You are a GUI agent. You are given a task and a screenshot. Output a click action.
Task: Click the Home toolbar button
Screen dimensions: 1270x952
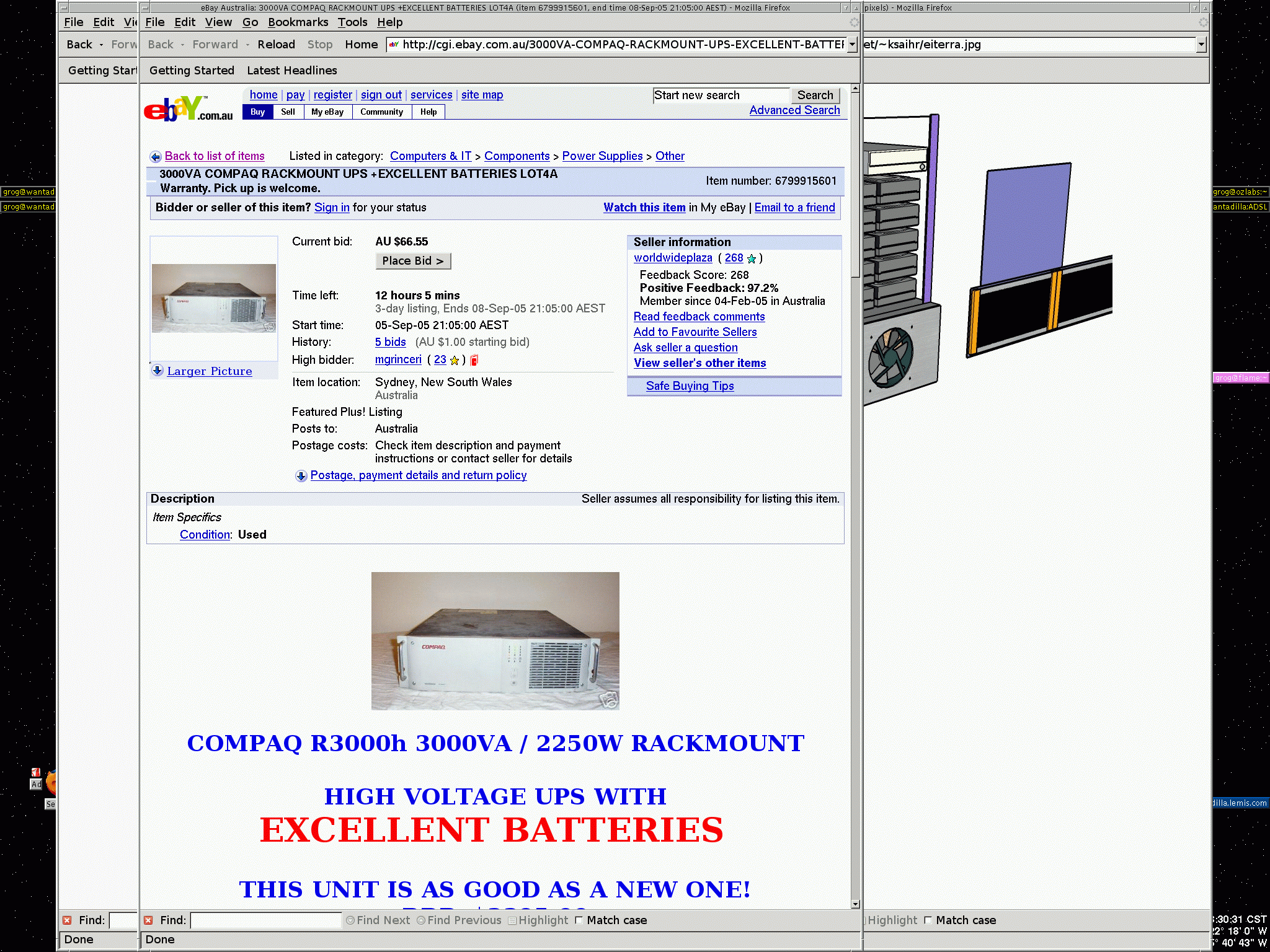[x=362, y=45]
